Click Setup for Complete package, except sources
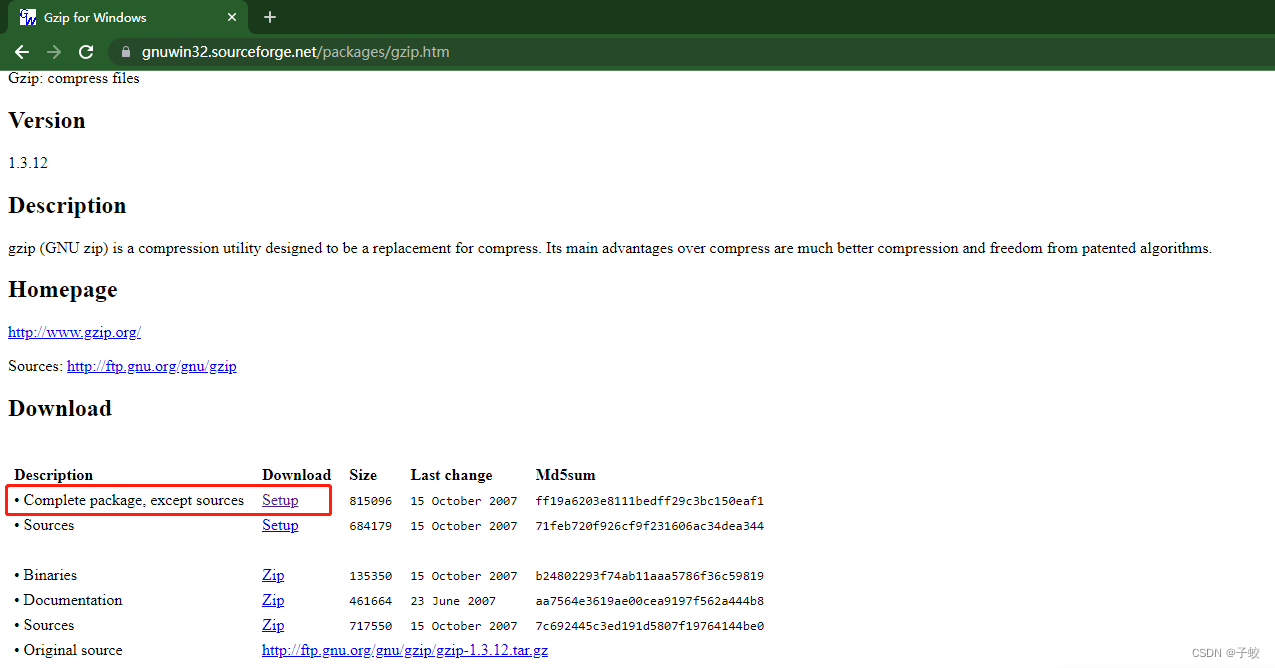Image resolution: width=1275 pixels, height=668 pixels. 280,500
